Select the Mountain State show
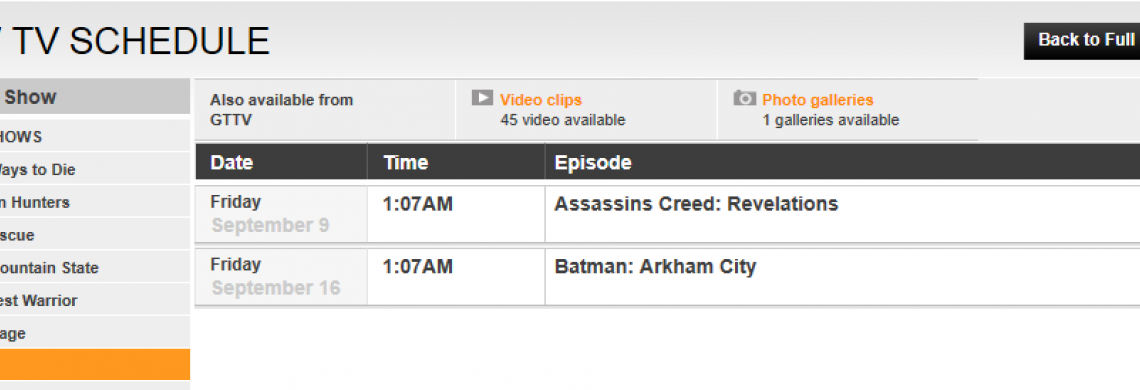Viewport: 1140px width, 390px height. pos(95,268)
